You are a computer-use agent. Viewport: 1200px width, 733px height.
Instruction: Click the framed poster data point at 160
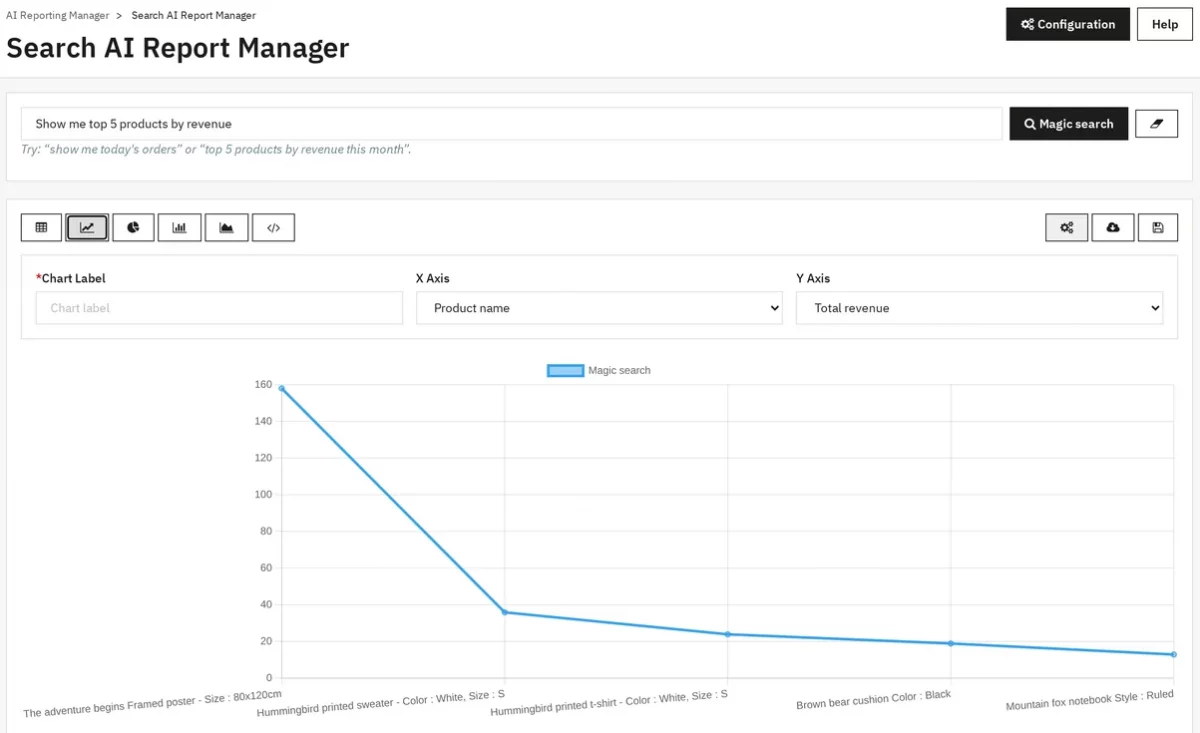(x=281, y=388)
